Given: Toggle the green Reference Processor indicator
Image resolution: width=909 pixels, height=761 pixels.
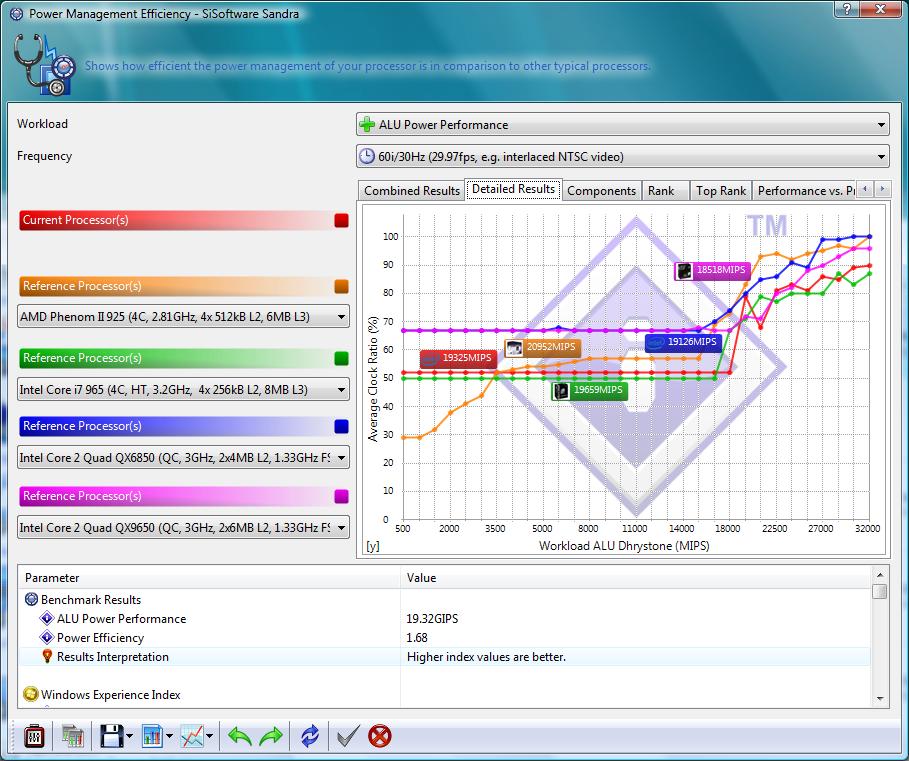Looking at the screenshot, I should point(341,358).
